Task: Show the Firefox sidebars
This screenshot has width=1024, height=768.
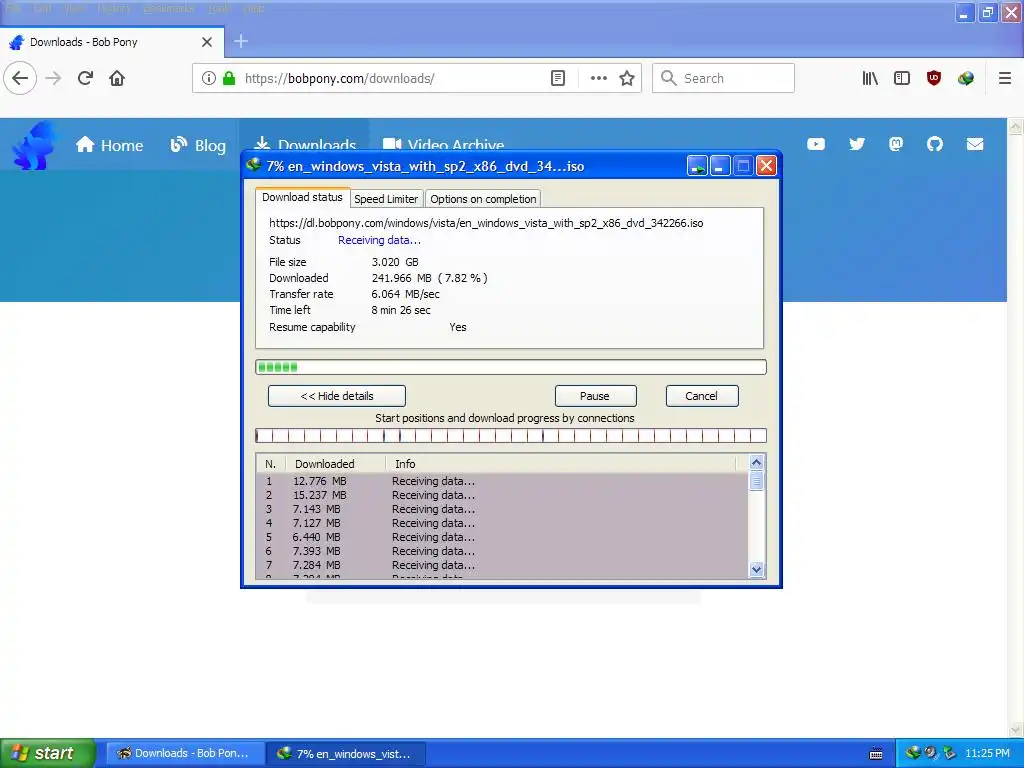Action: (x=902, y=78)
